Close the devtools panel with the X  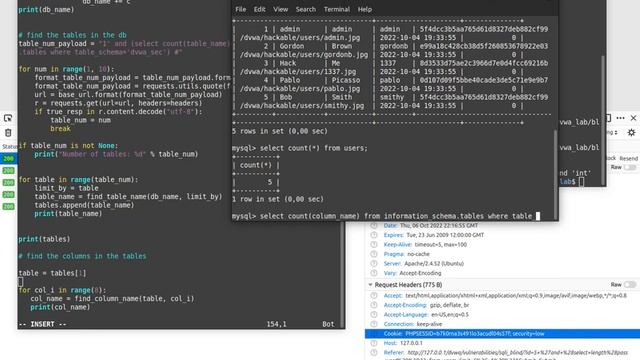point(633,118)
